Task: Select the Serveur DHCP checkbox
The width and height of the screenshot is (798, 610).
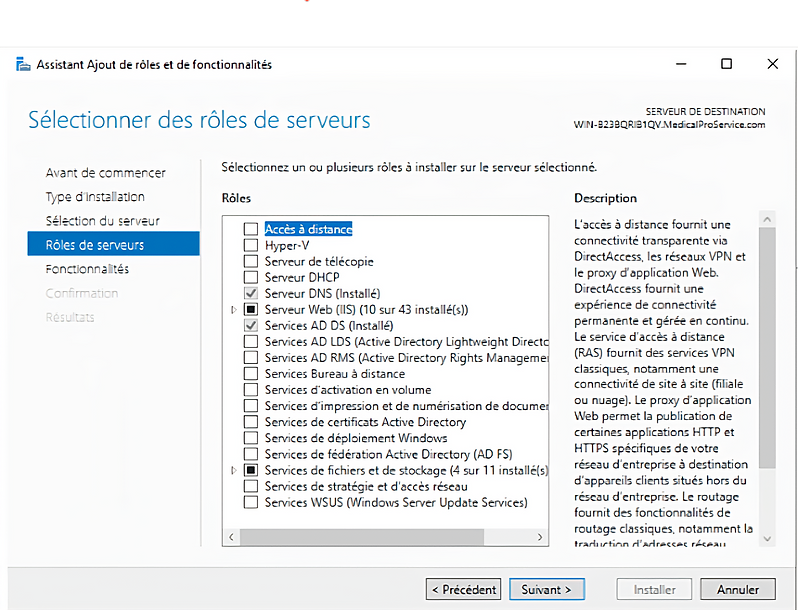Action: pyautogui.click(x=250, y=277)
